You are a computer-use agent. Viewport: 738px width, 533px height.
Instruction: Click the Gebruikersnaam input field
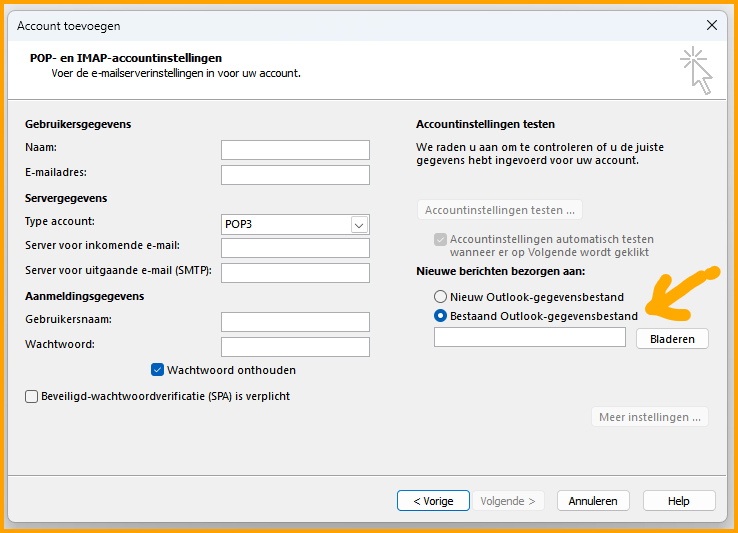pyautogui.click(x=295, y=322)
